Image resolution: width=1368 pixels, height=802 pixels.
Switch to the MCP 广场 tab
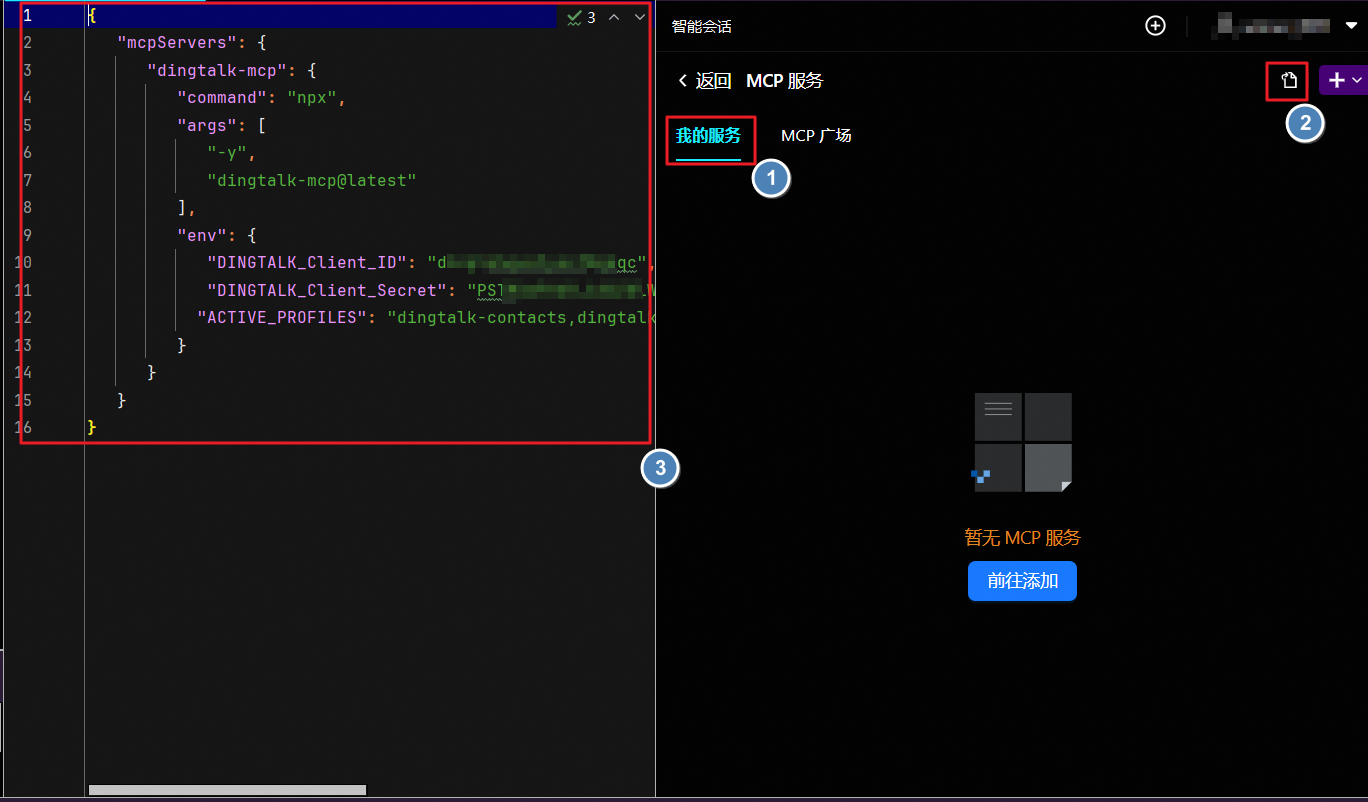816,135
